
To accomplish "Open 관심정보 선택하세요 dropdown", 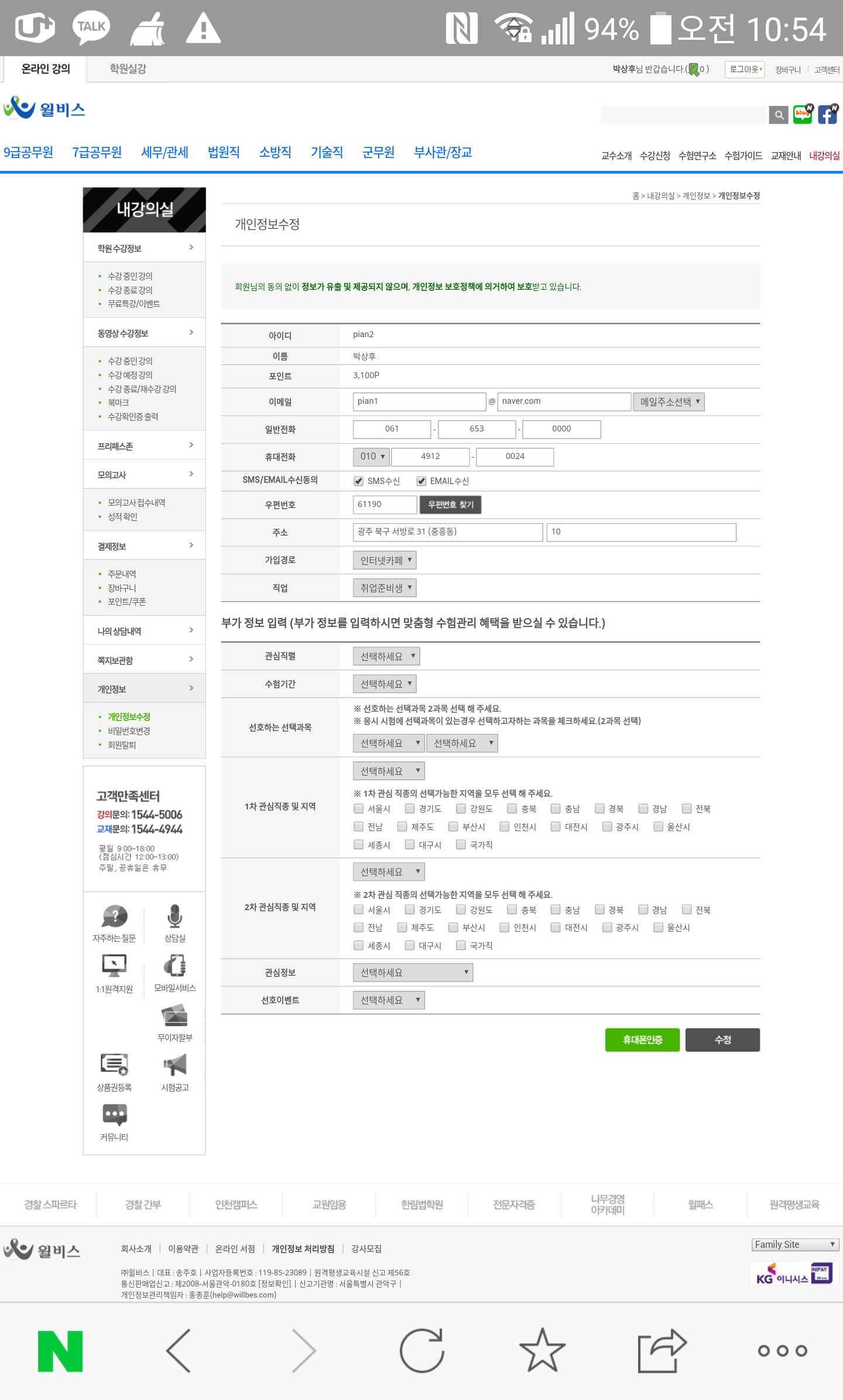I will pos(413,972).
